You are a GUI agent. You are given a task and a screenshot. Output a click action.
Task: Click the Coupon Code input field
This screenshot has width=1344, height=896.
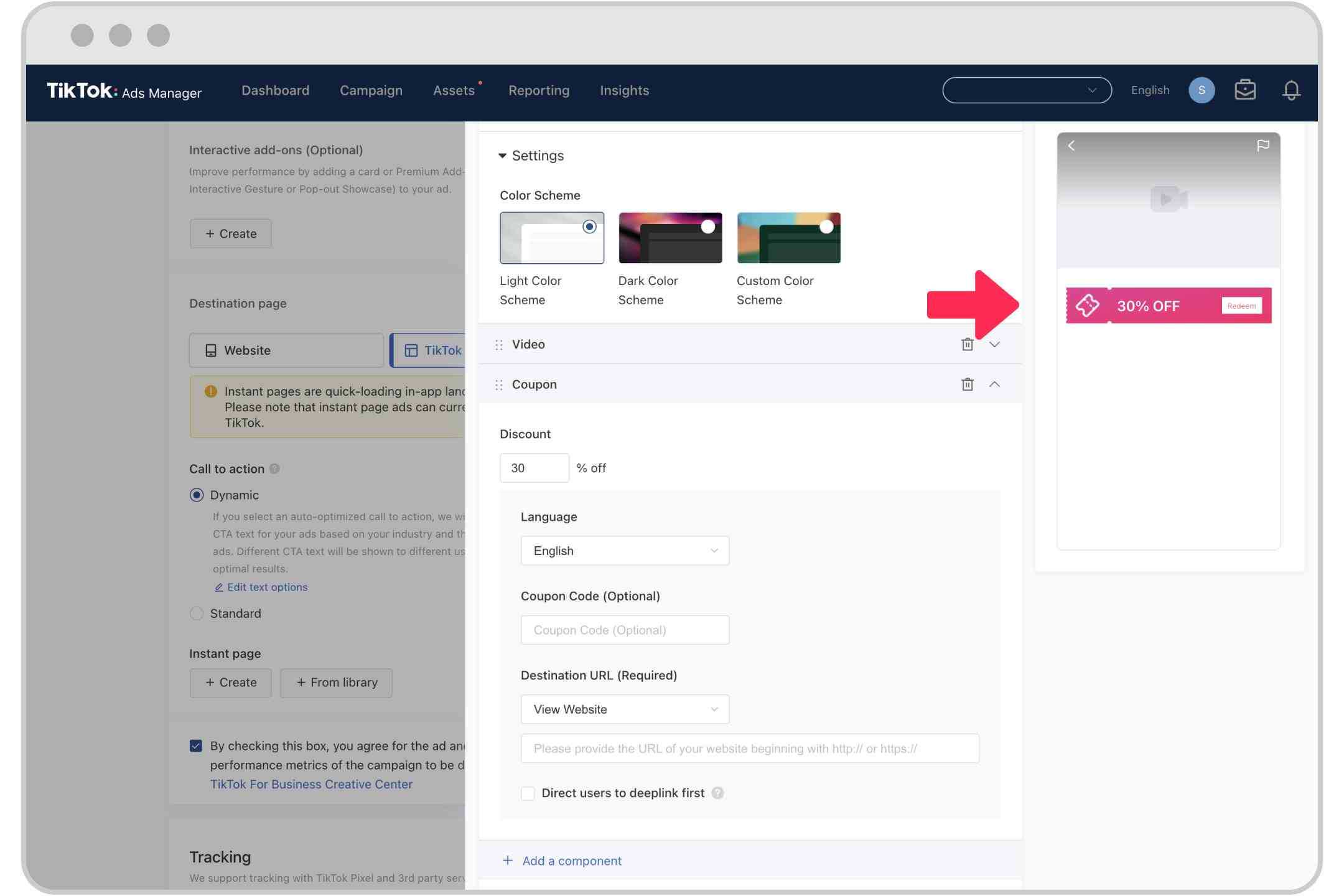pyautogui.click(x=625, y=629)
